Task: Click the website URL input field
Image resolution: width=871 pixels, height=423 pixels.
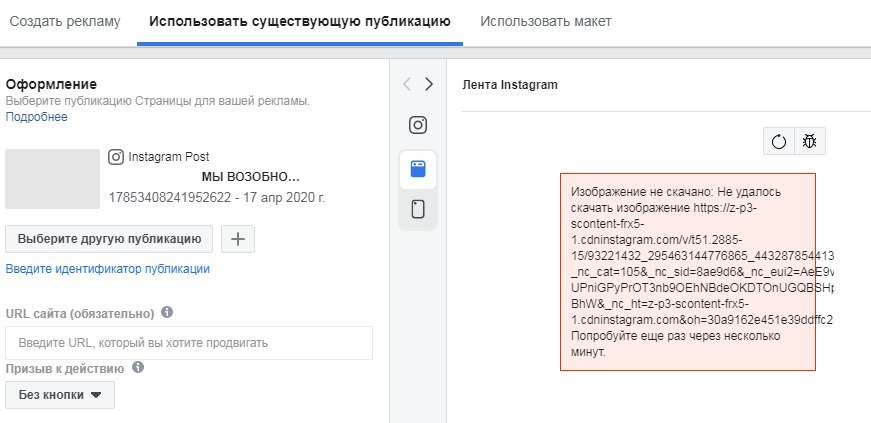Action: click(189, 343)
